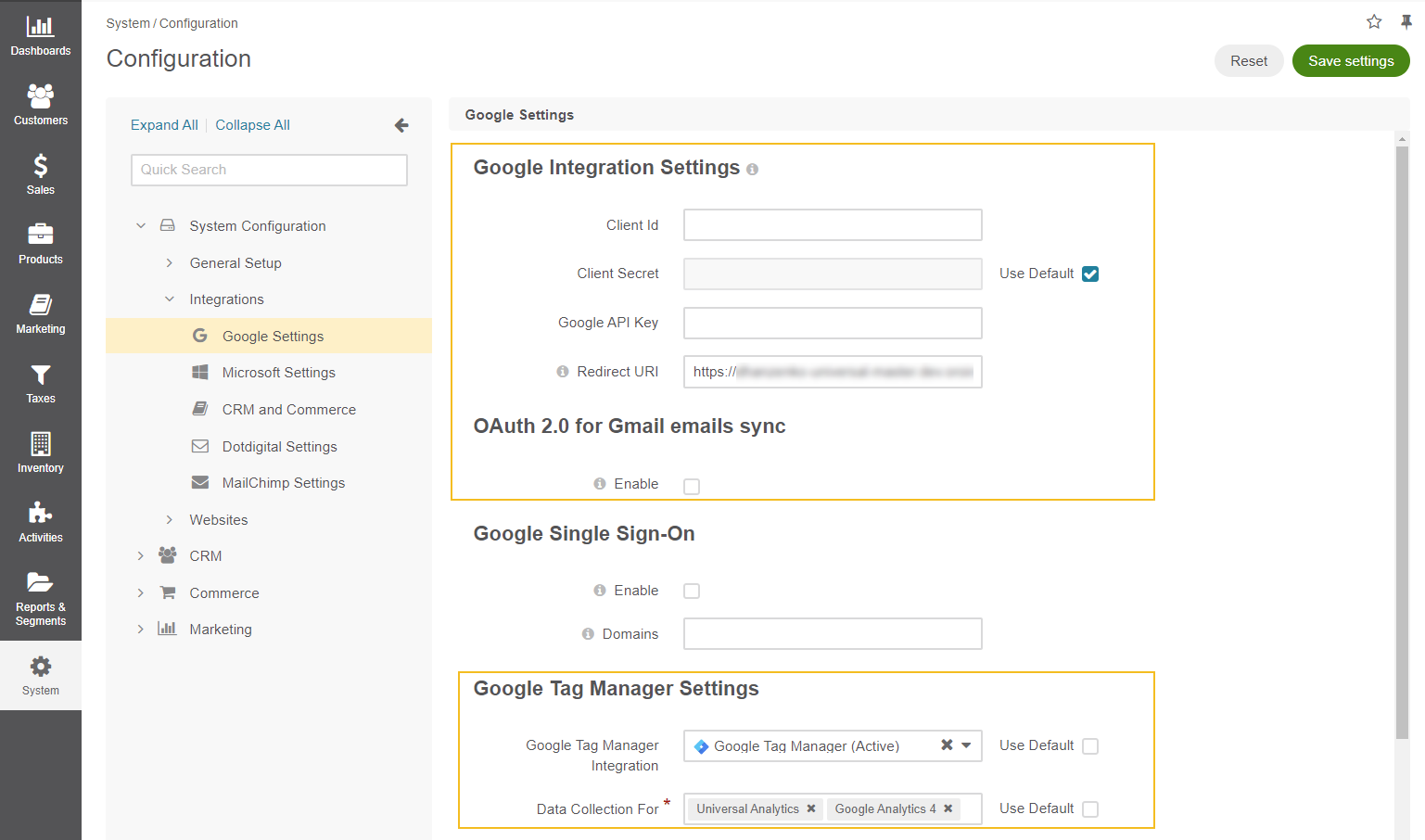
Task: Focus the Quick Search field
Action: [269, 170]
